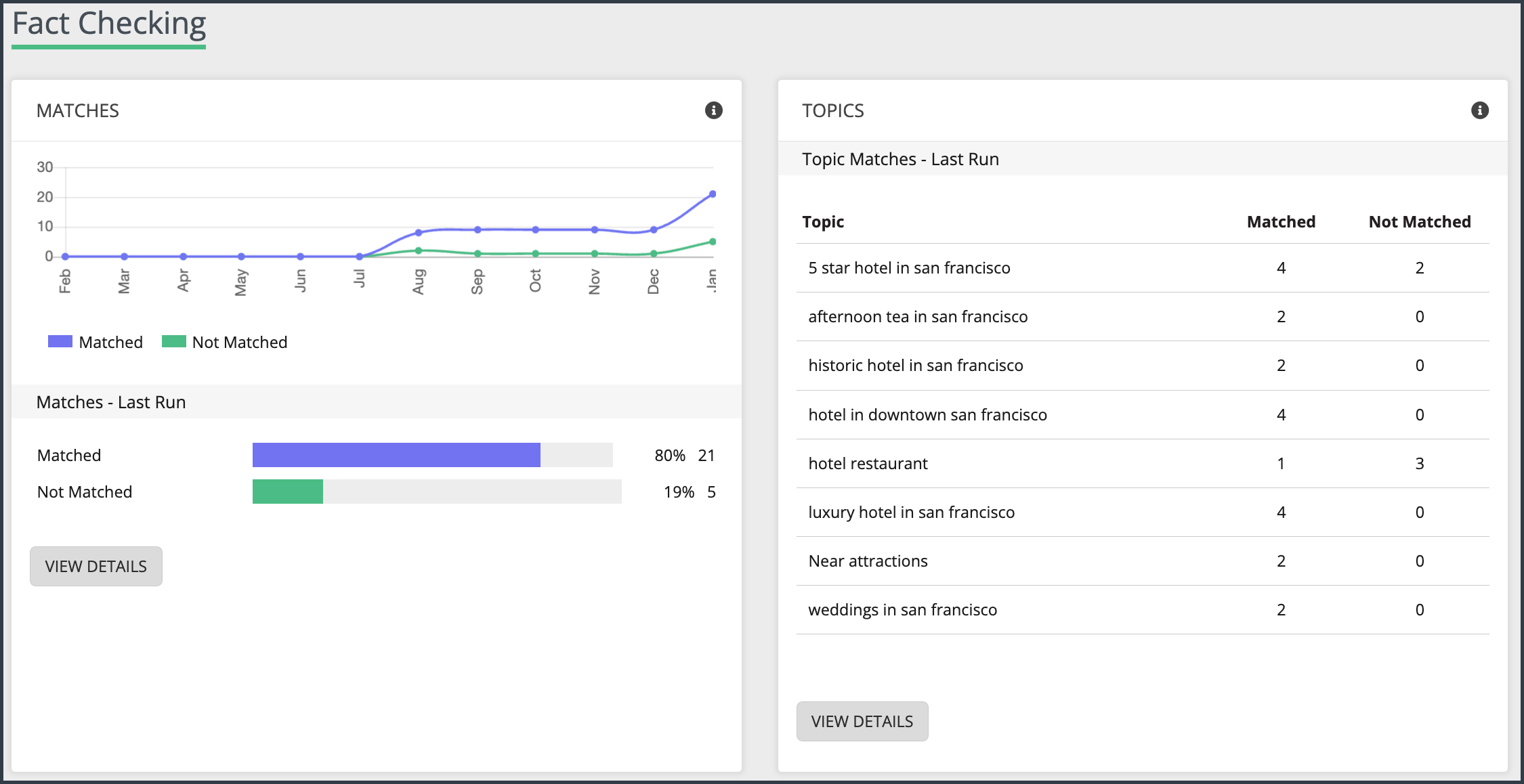The width and height of the screenshot is (1524, 784).
Task: Toggle visibility of the hotel restaurant topic row
Action: pos(868,463)
